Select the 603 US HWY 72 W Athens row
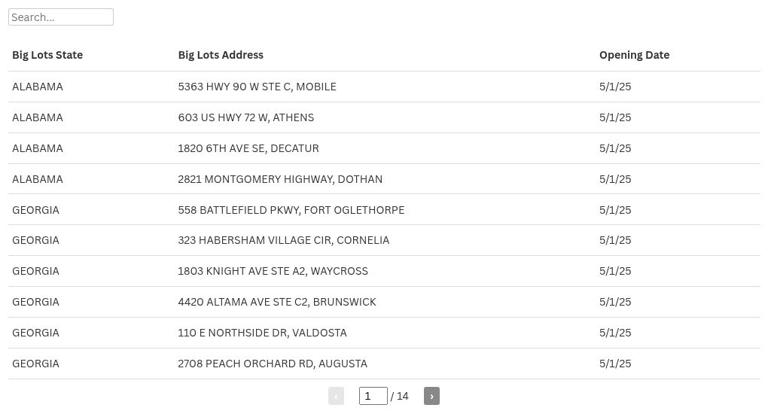The image size is (768, 420). pos(246,117)
